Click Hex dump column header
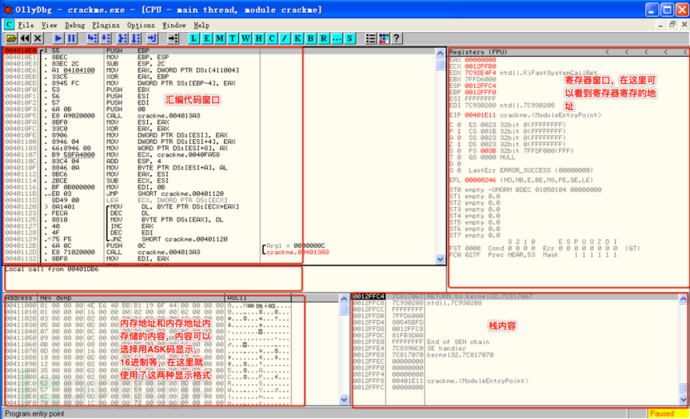The image size is (690, 419). [131, 298]
